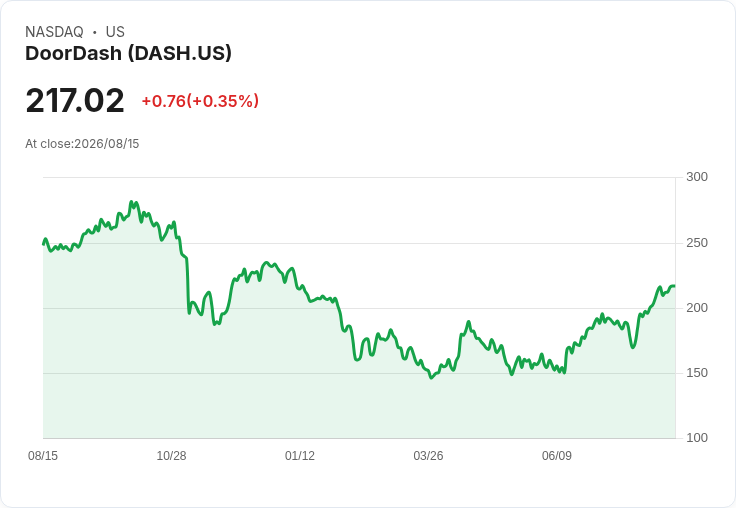Click the 01/12 x-axis date
The height and width of the screenshot is (508, 736).
pos(299,455)
